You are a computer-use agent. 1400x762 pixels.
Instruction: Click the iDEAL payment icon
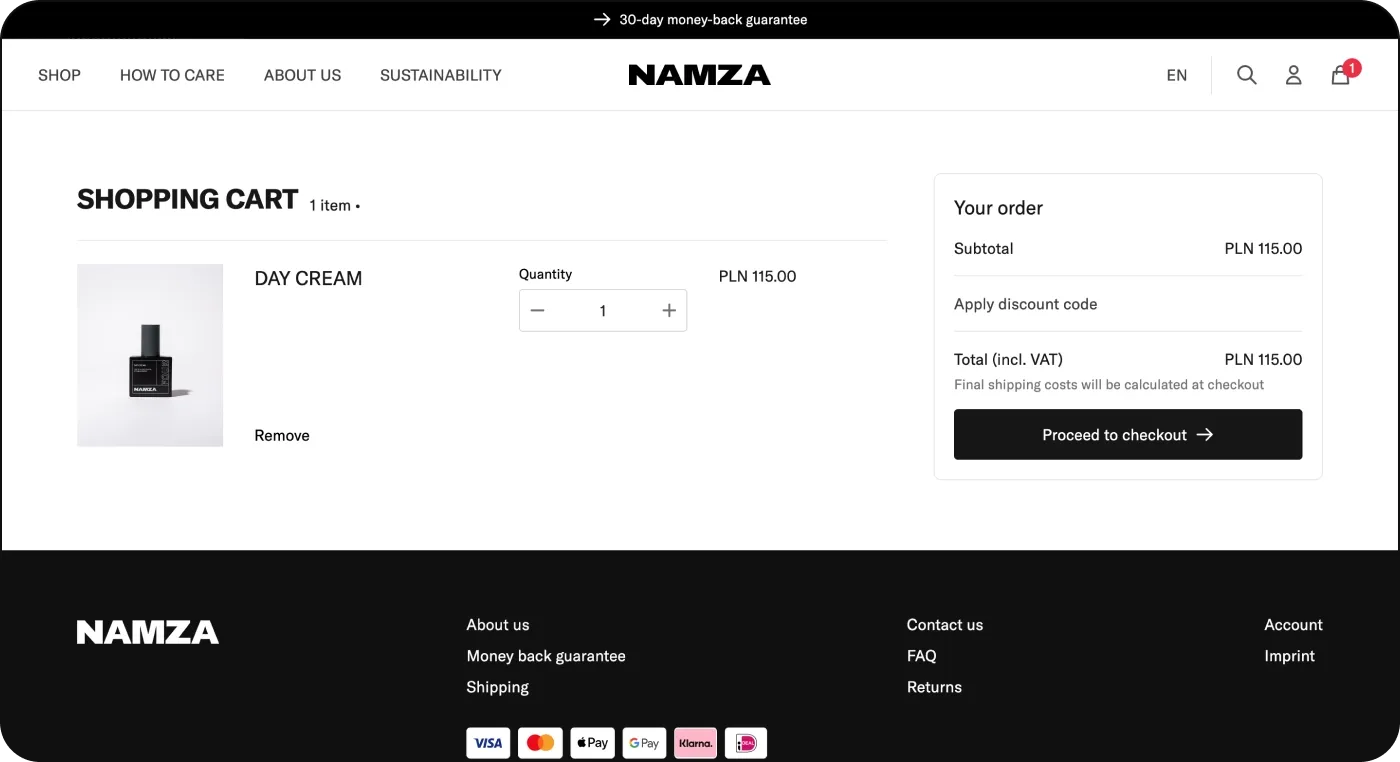(746, 742)
